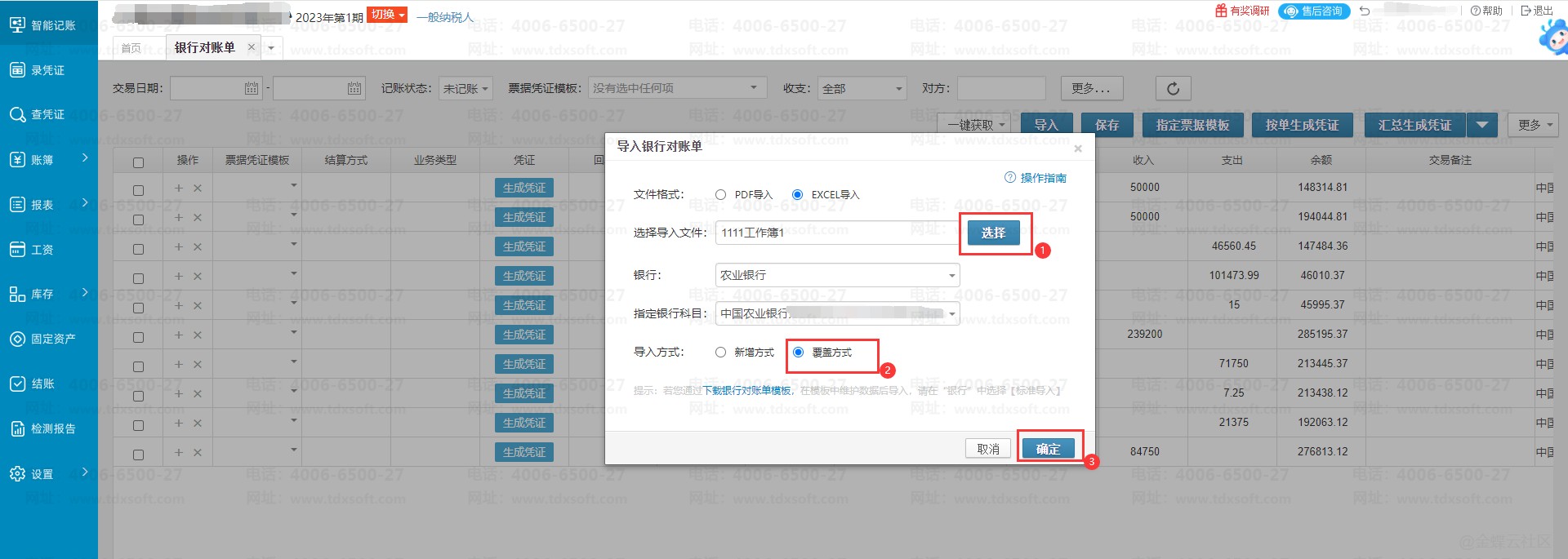
Task: Expand the 记账状态 dropdown
Action: 465,88
